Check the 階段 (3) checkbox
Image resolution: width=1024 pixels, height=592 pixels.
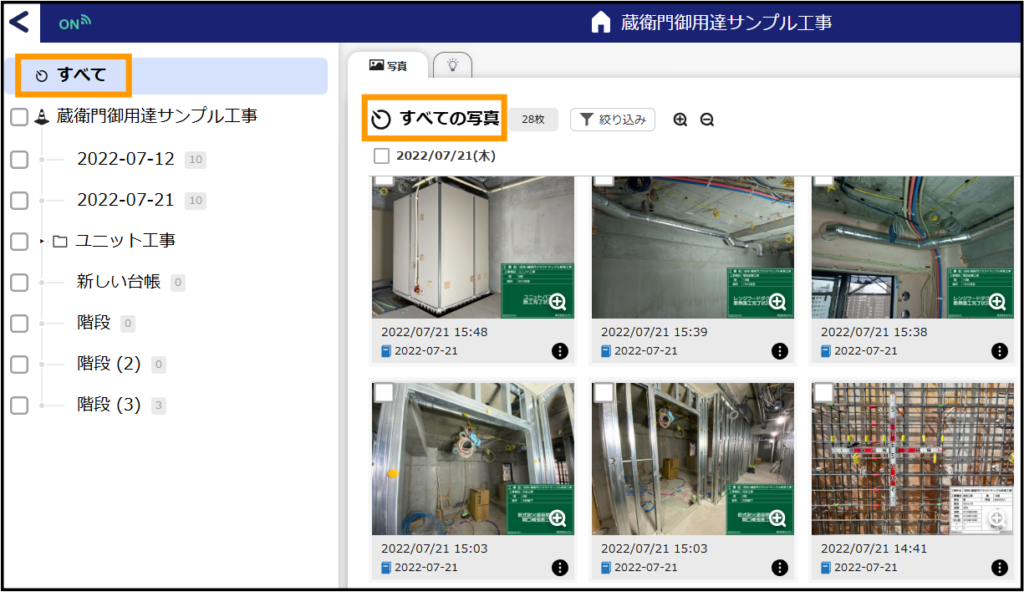[20, 405]
